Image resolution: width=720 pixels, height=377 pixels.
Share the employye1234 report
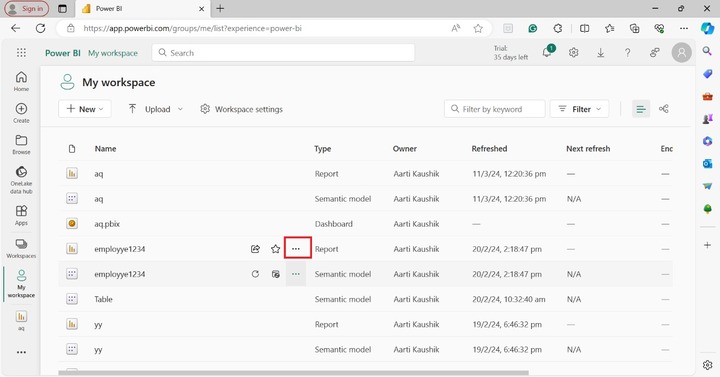[x=255, y=249]
